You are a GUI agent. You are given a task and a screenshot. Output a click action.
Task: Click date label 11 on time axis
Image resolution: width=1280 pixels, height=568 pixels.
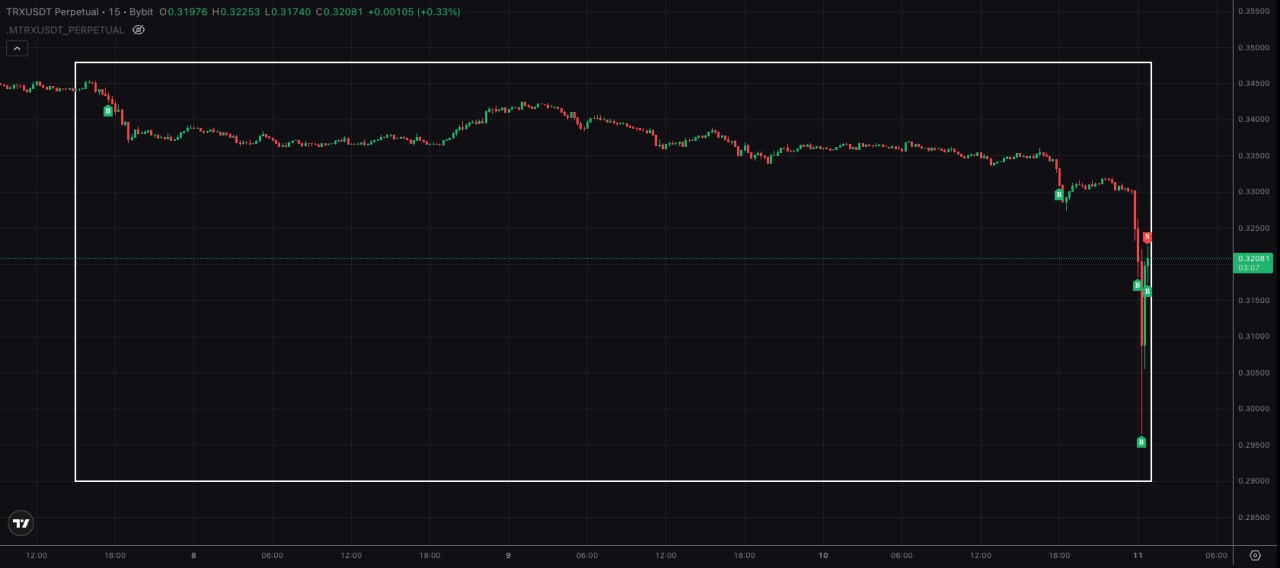[x=1137, y=555]
